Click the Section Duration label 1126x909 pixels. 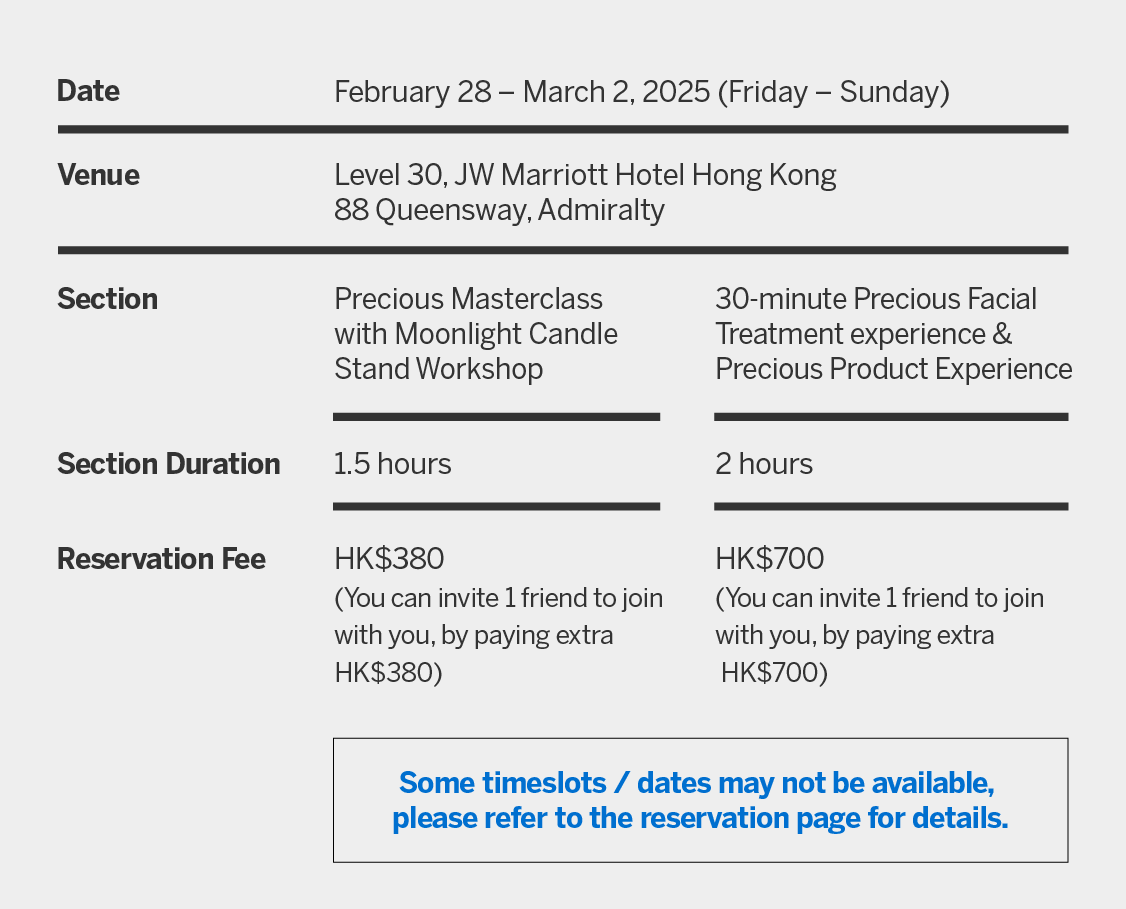coord(168,464)
